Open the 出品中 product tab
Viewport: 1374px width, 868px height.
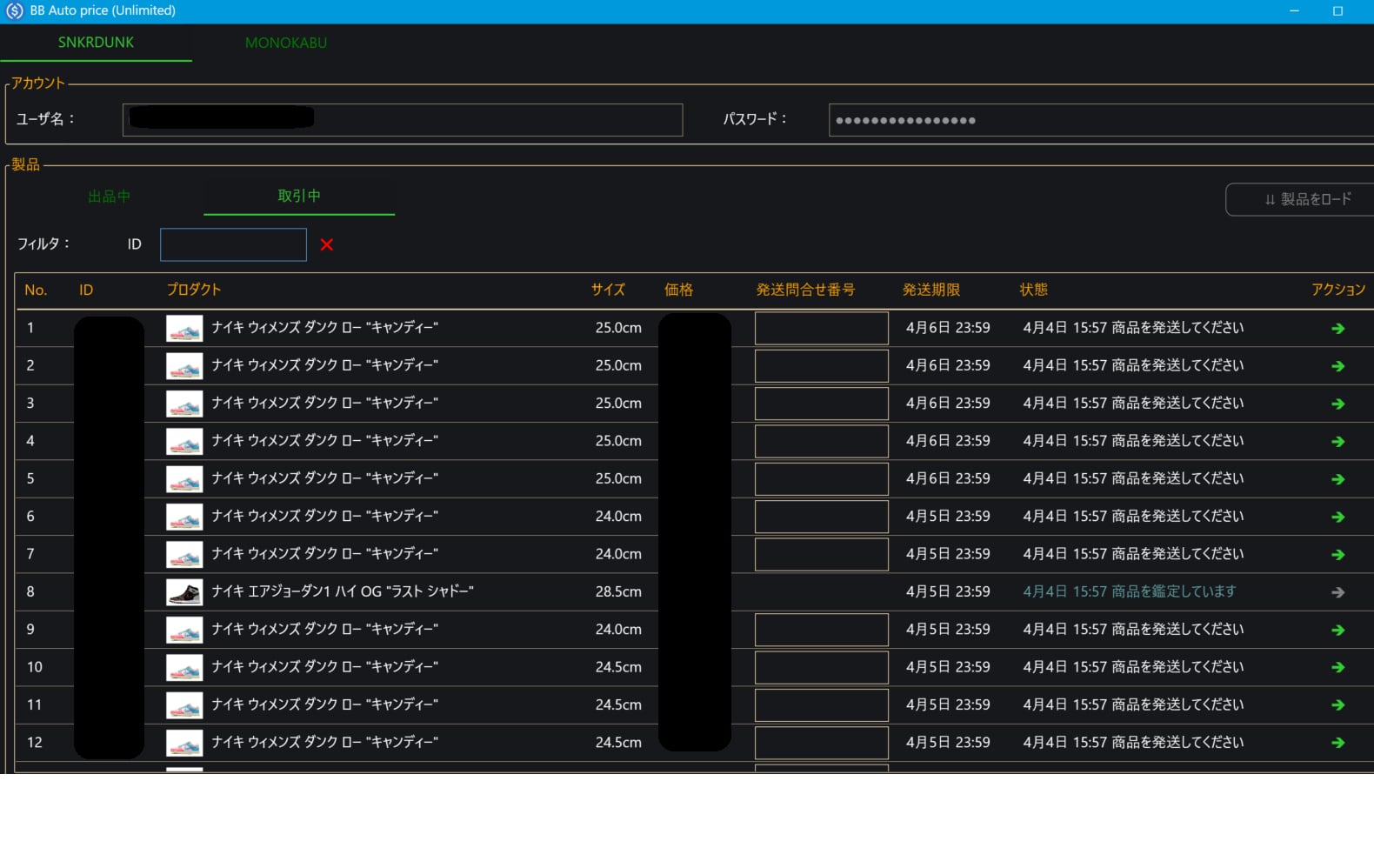tap(109, 197)
